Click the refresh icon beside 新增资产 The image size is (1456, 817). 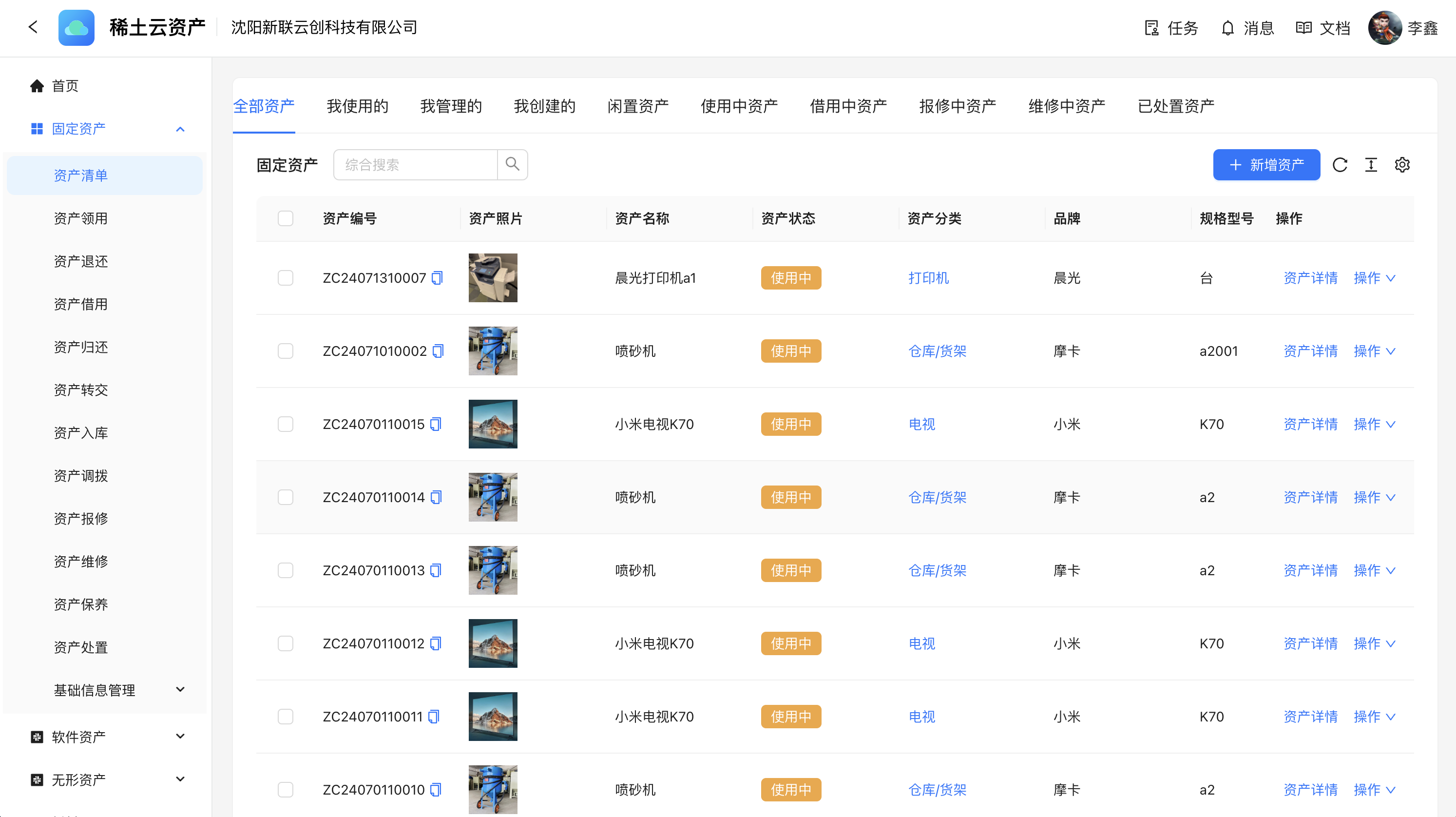pos(1340,165)
